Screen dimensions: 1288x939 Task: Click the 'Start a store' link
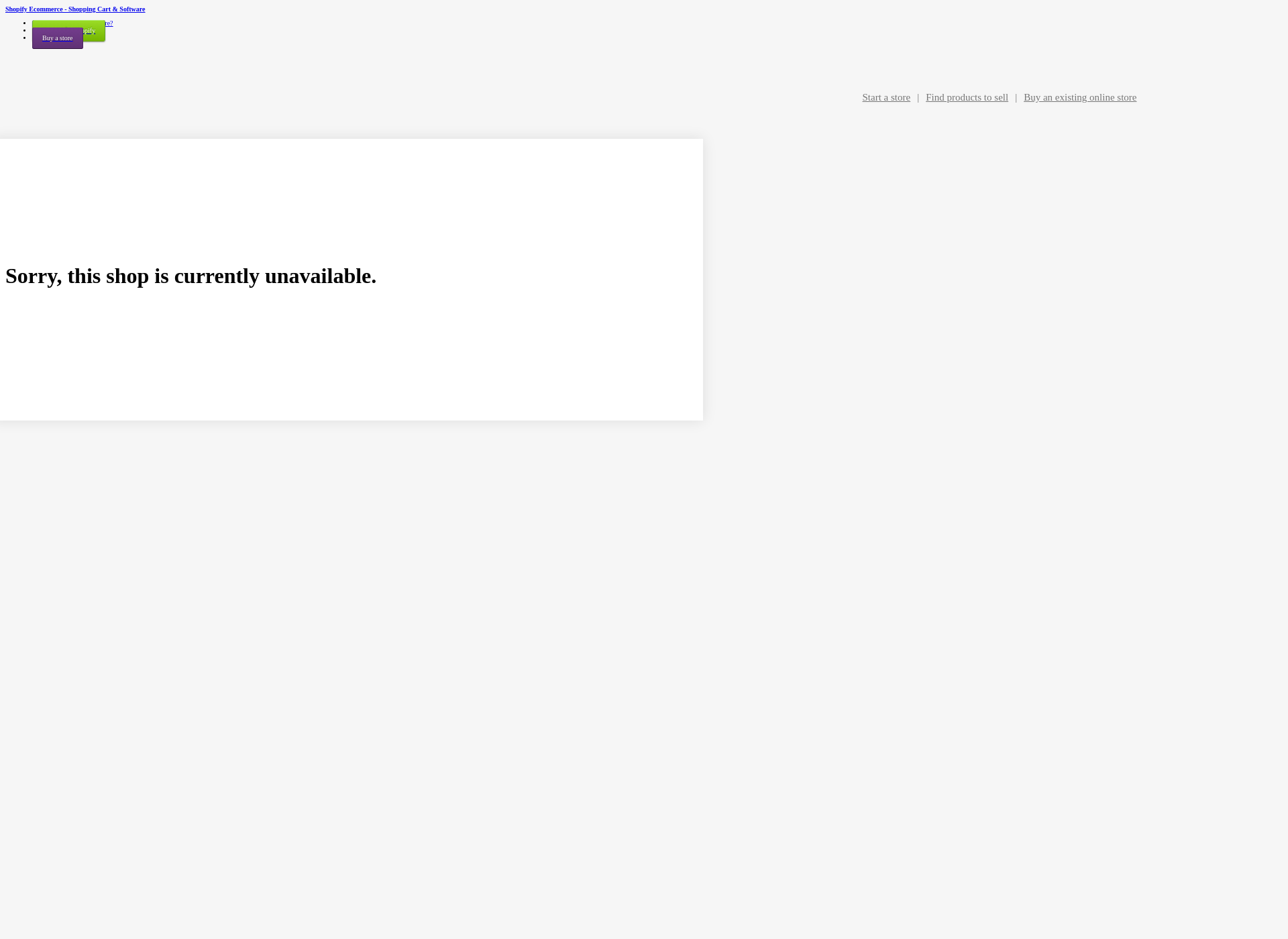point(885,96)
